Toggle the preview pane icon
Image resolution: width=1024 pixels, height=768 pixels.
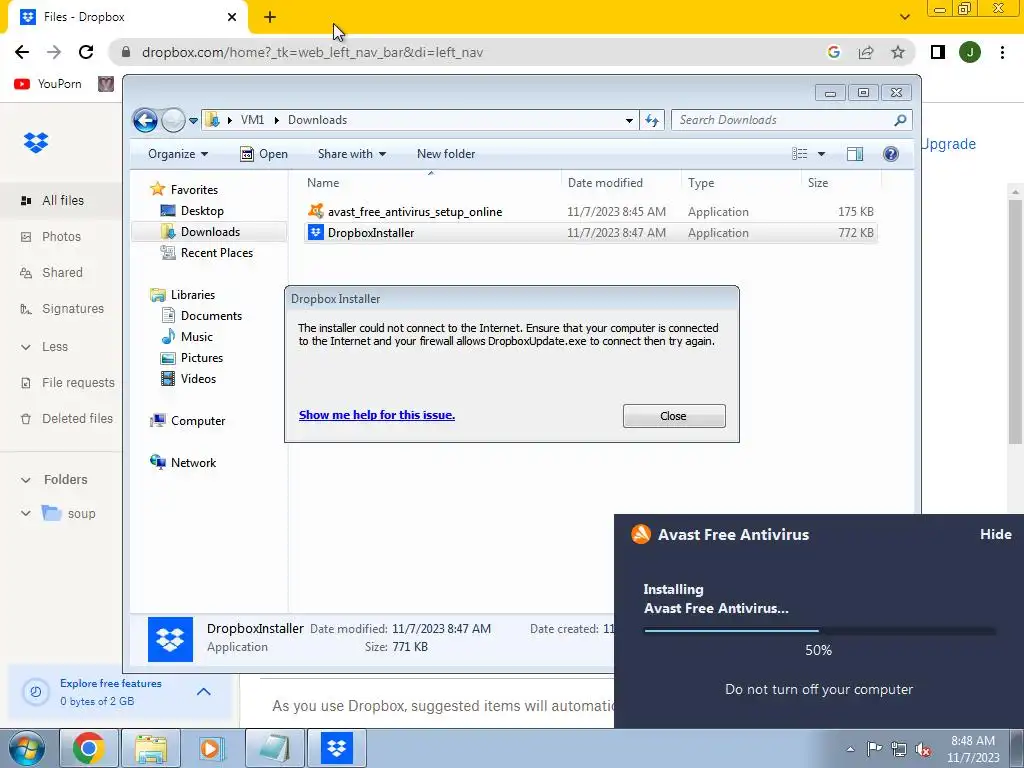tap(855, 154)
